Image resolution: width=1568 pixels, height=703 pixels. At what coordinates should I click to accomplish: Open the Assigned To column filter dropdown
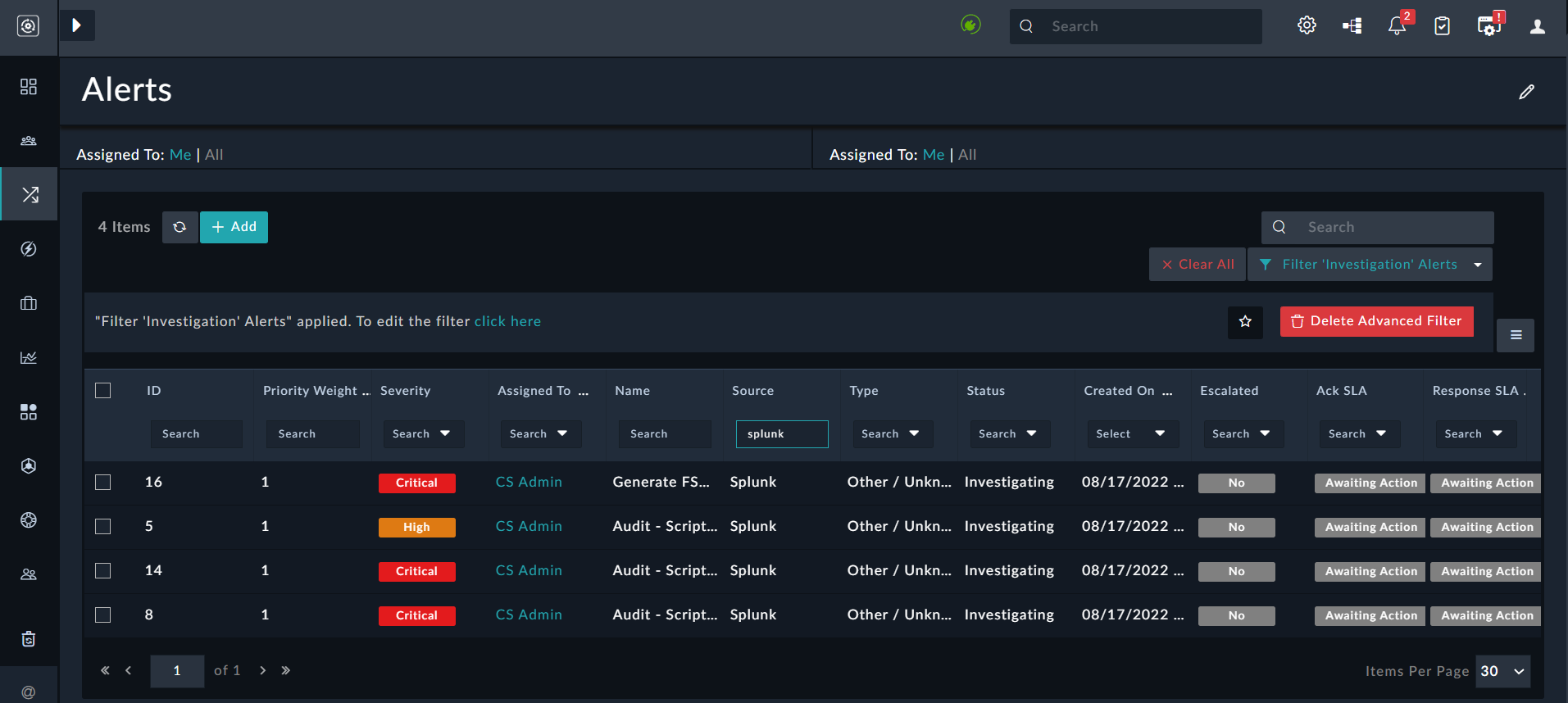(x=540, y=433)
